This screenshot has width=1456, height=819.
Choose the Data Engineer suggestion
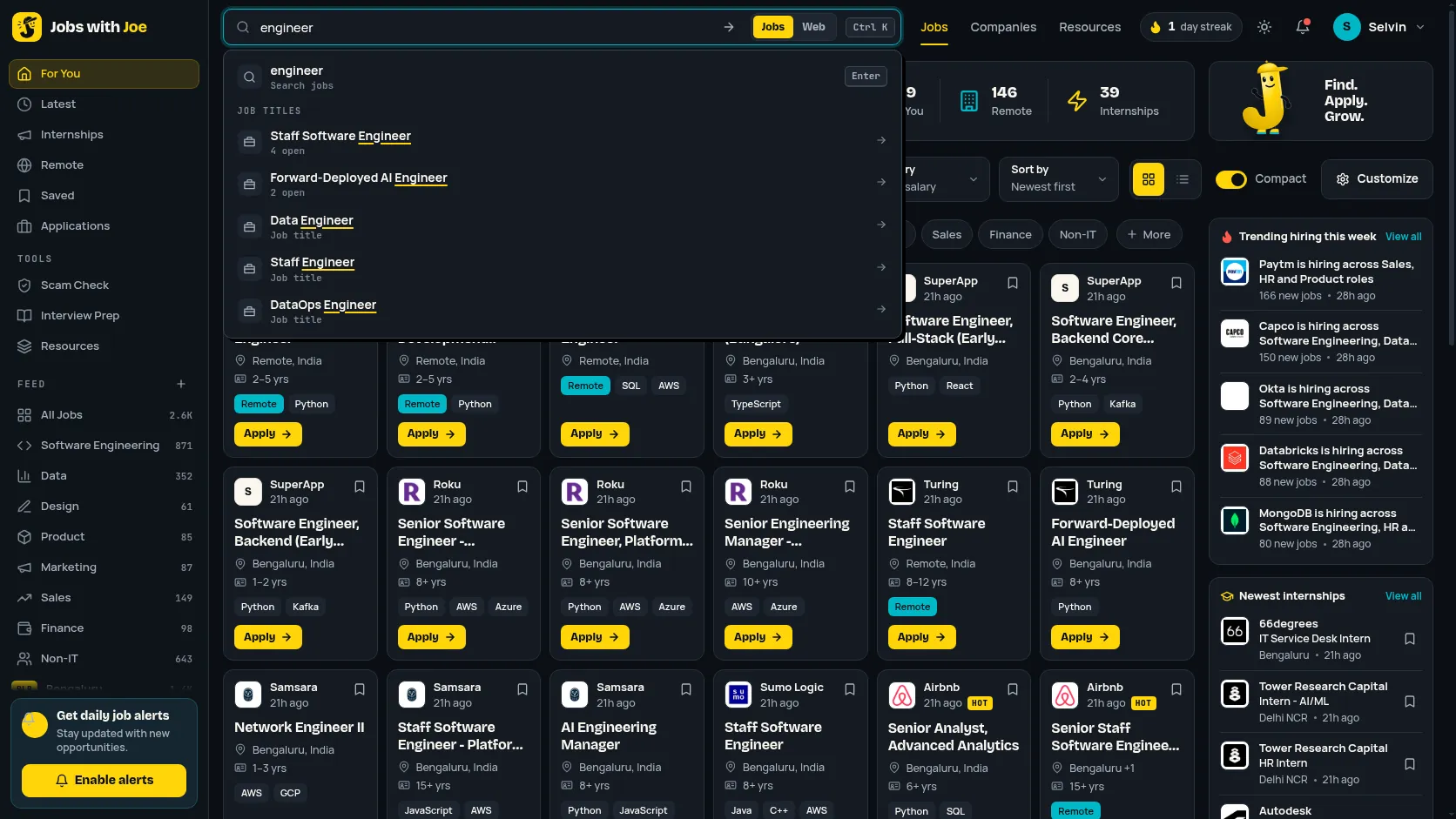point(562,225)
